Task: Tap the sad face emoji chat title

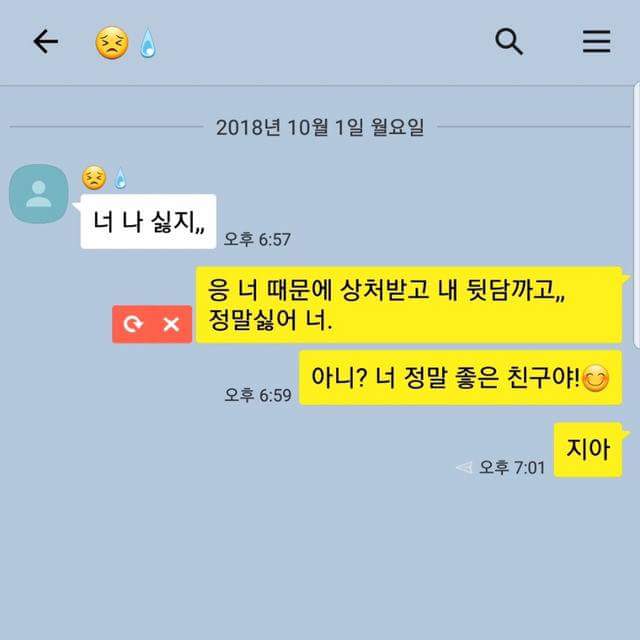Action: (x=112, y=43)
